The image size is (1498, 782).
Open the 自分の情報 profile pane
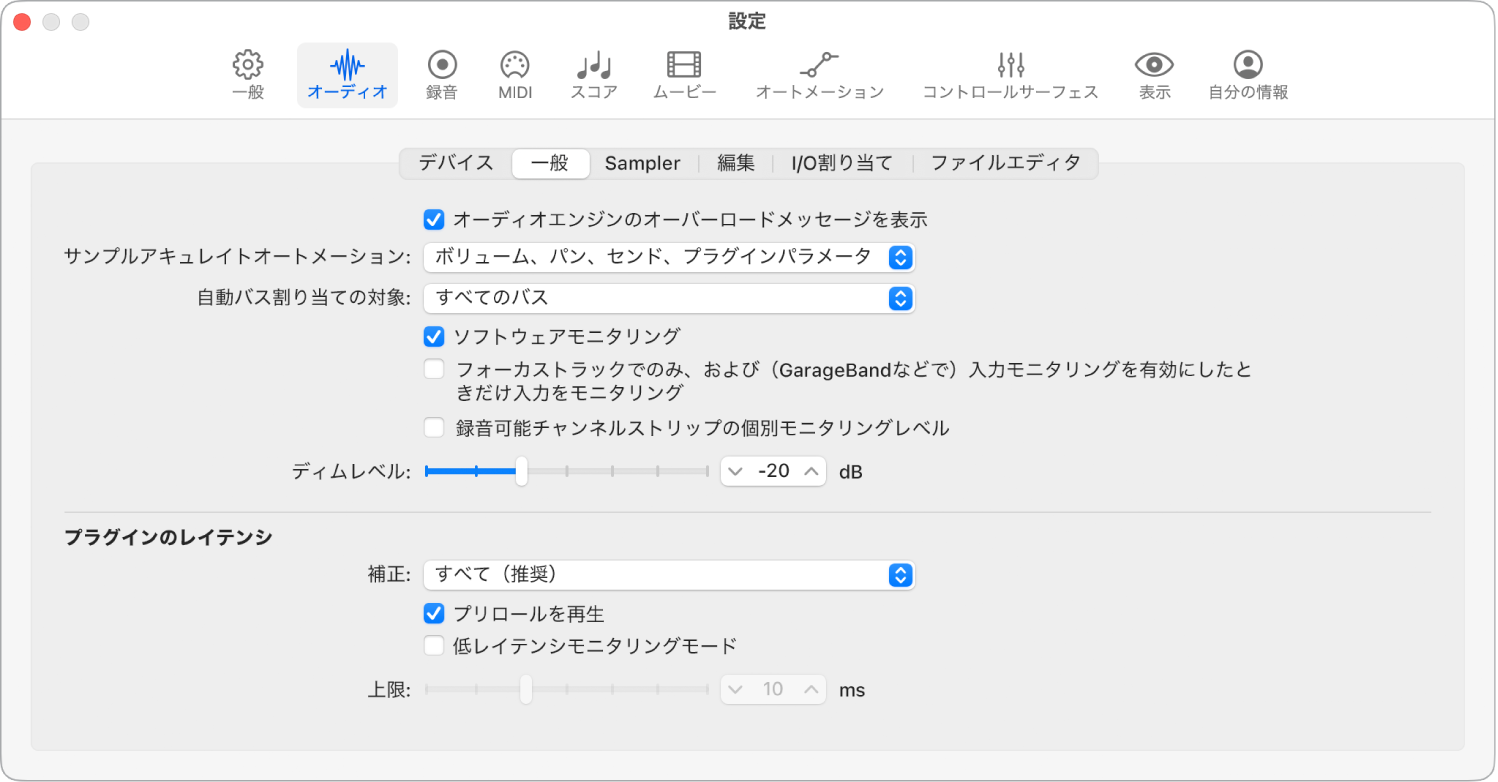pyautogui.click(x=1248, y=76)
